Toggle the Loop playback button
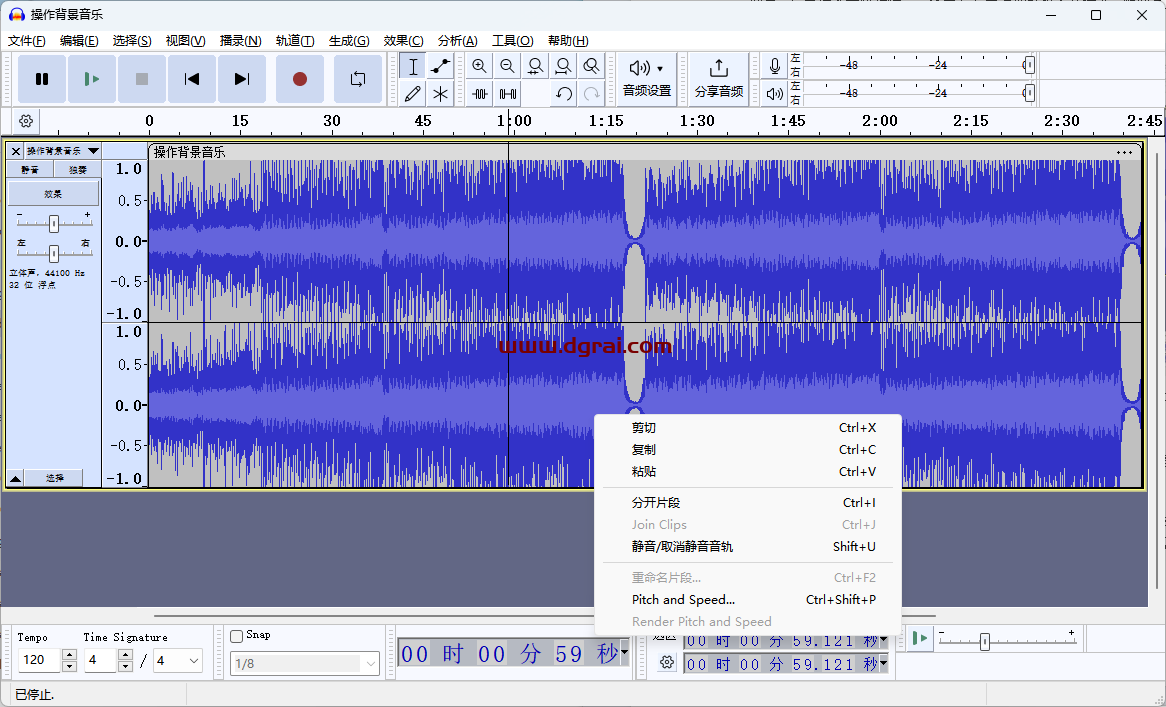The width and height of the screenshot is (1166, 707). click(358, 79)
